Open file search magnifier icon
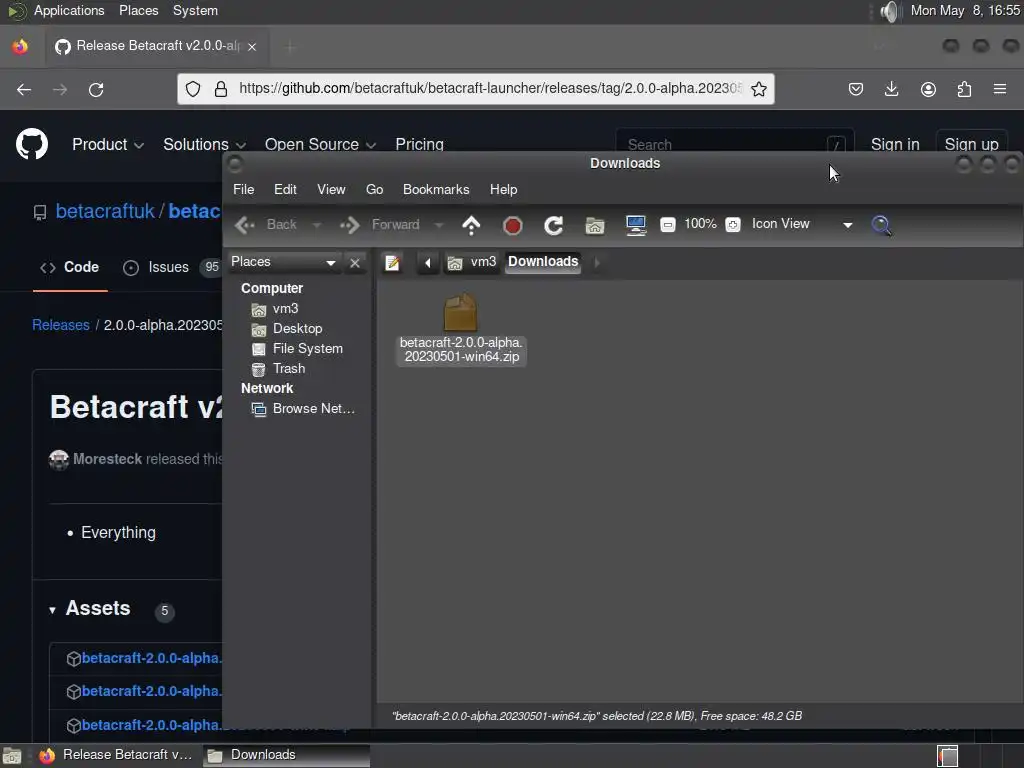1024x768 pixels. (881, 225)
